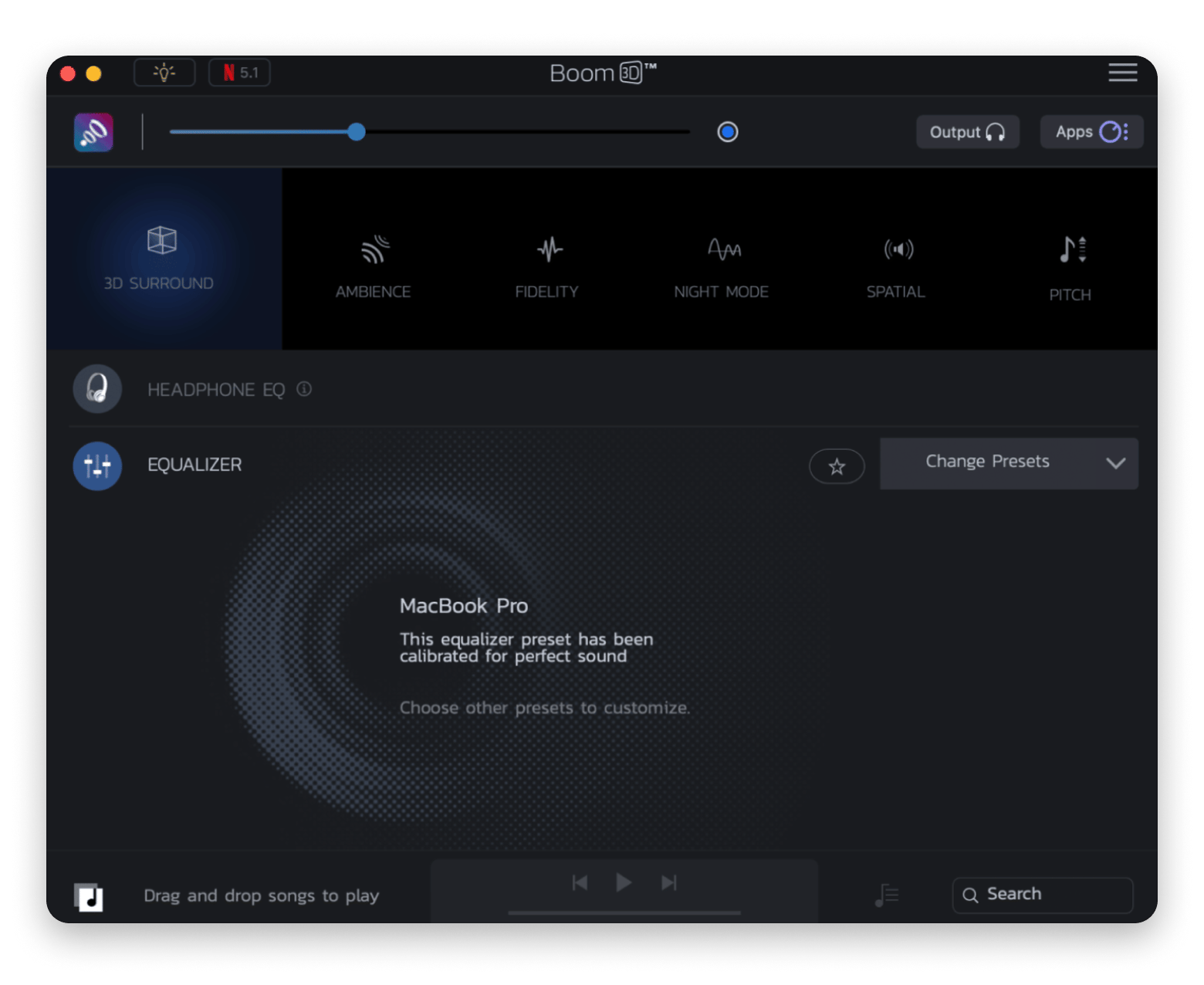
Task: Save preset with the star icon
Action: tap(836, 466)
